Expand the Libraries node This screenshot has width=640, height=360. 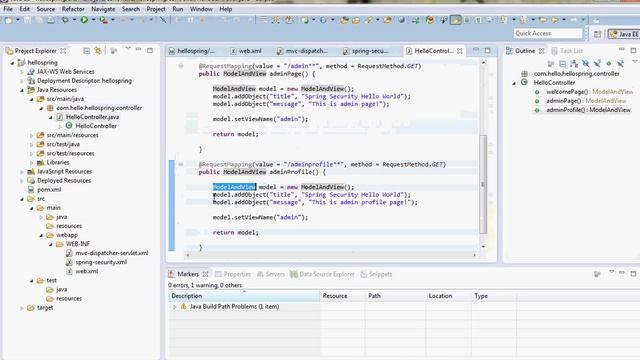(31, 162)
